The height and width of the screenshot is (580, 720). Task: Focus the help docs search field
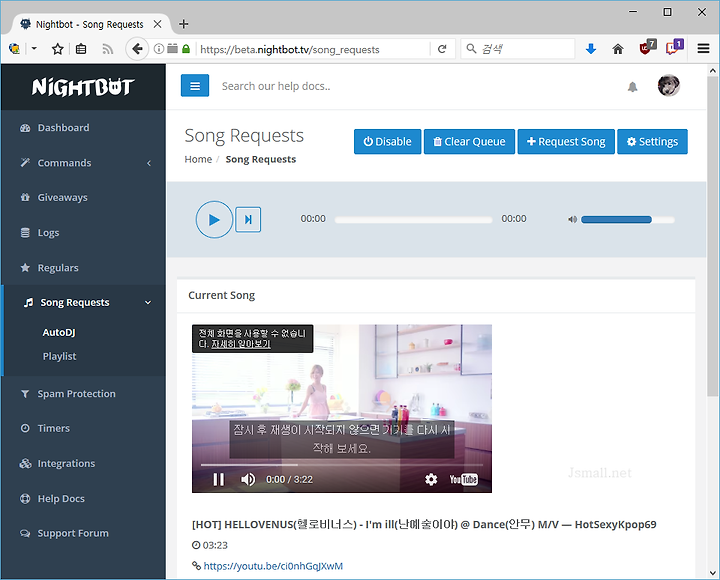(x=276, y=86)
